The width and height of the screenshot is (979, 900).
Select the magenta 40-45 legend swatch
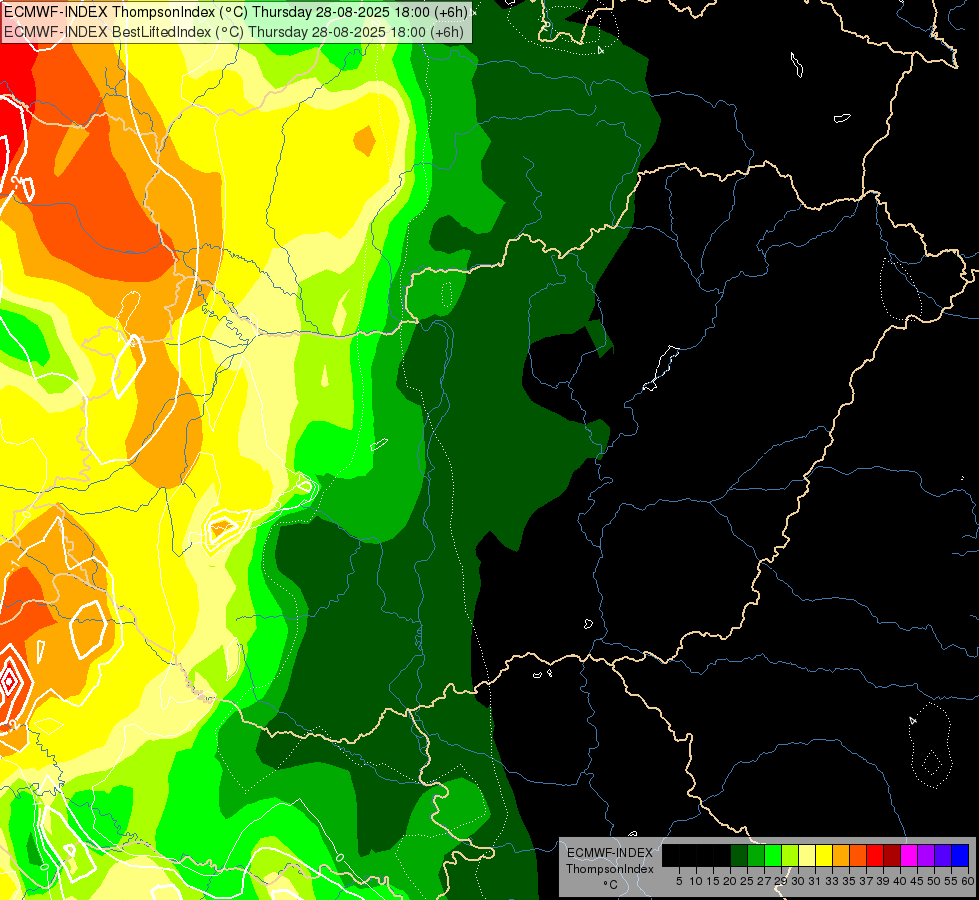(x=909, y=855)
